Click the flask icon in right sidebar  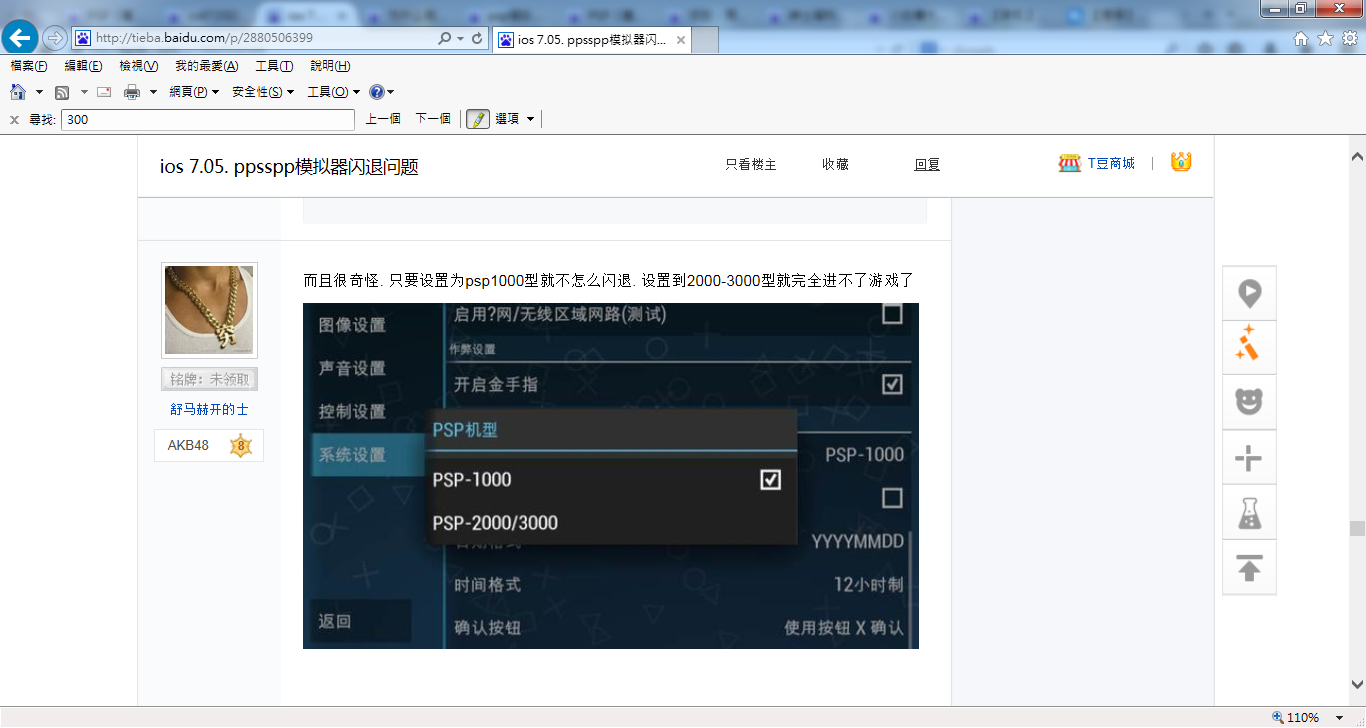click(x=1249, y=514)
